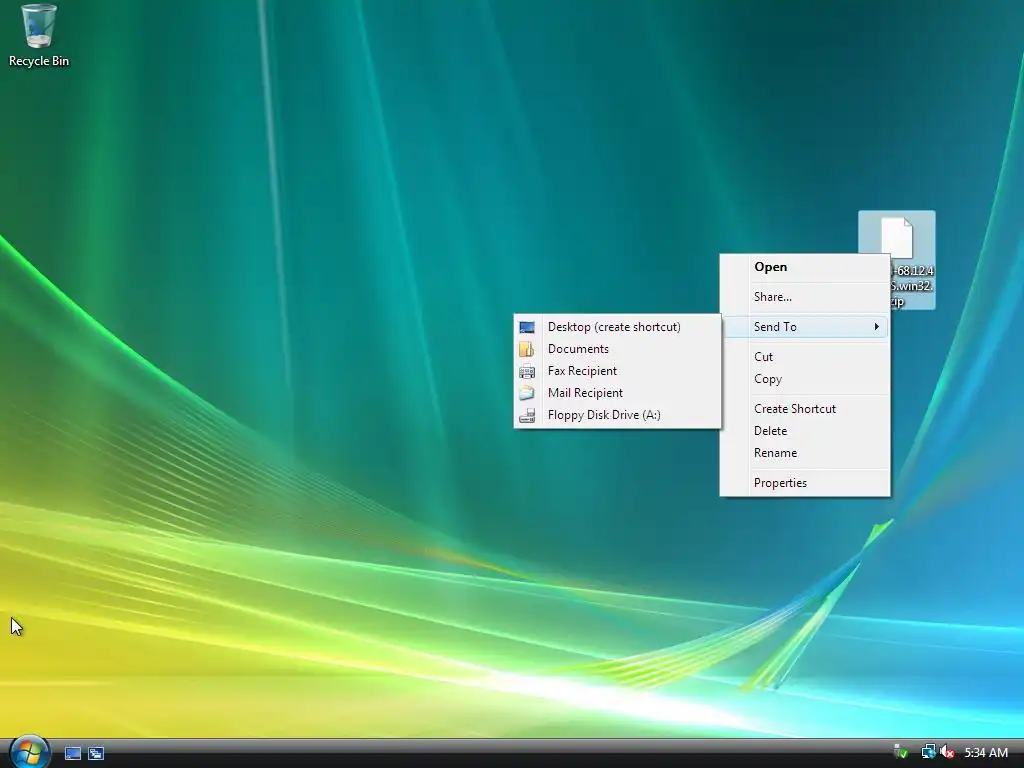Send the file to Documents
The height and width of the screenshot is (768, 1024).
(x=618, y=349)
